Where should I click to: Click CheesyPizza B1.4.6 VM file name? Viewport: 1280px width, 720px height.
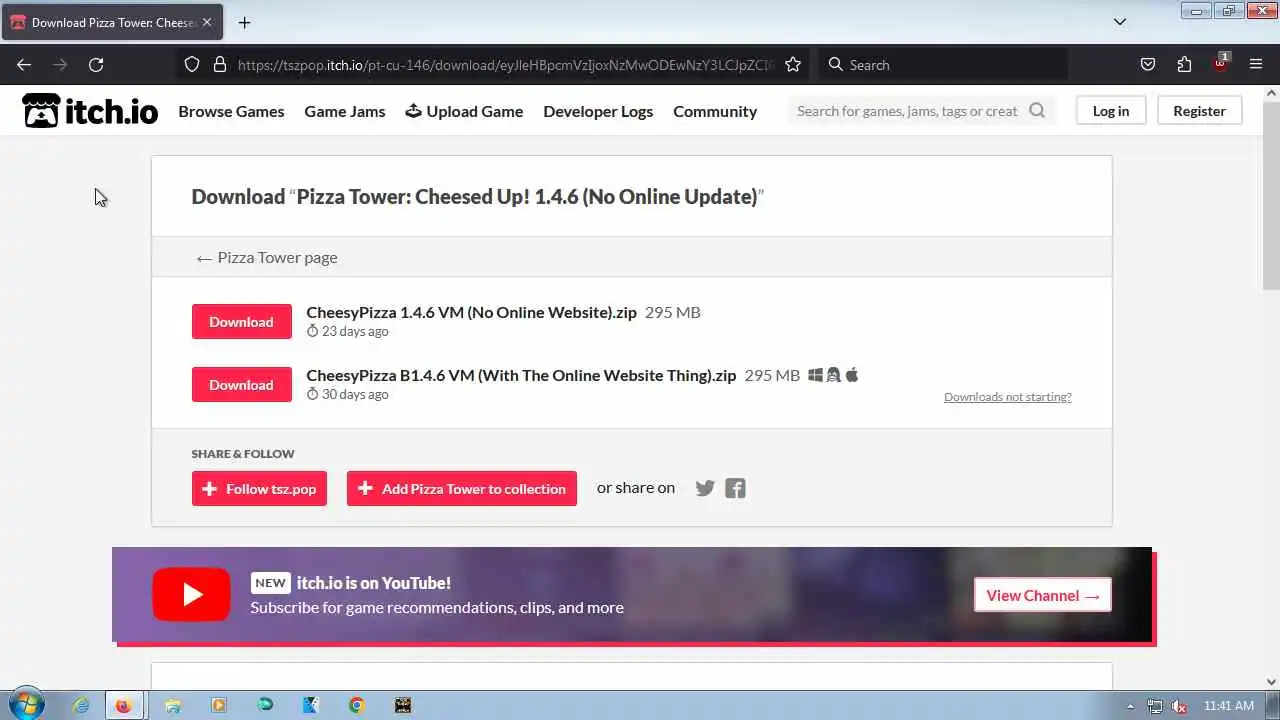(521, 375)
